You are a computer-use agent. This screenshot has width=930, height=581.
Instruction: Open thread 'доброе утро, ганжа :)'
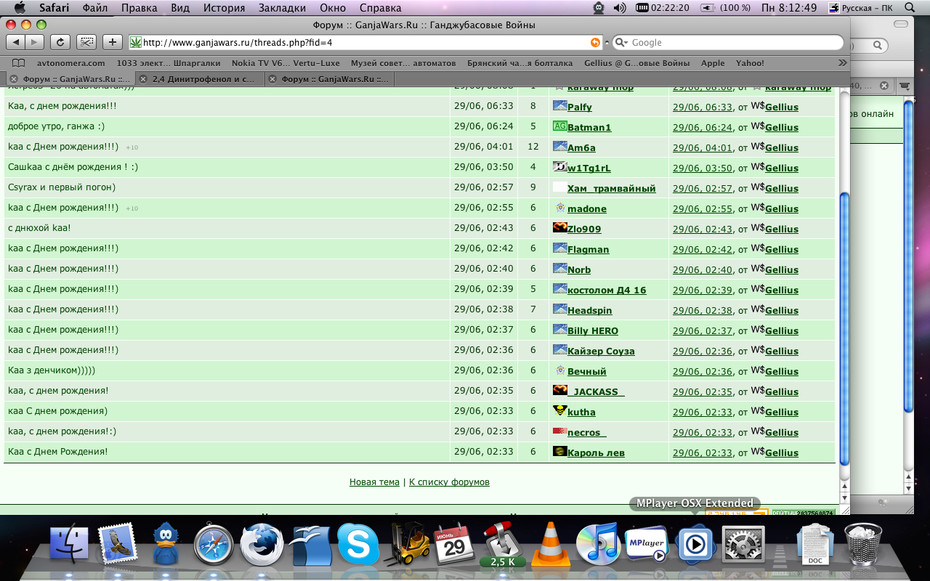56,126
